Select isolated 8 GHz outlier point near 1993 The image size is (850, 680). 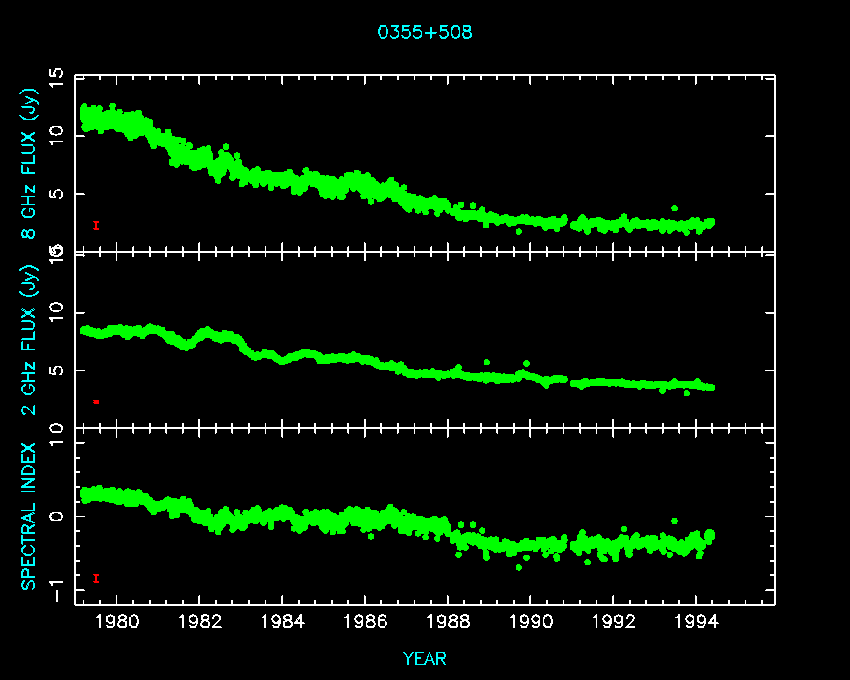pos(674,208)
